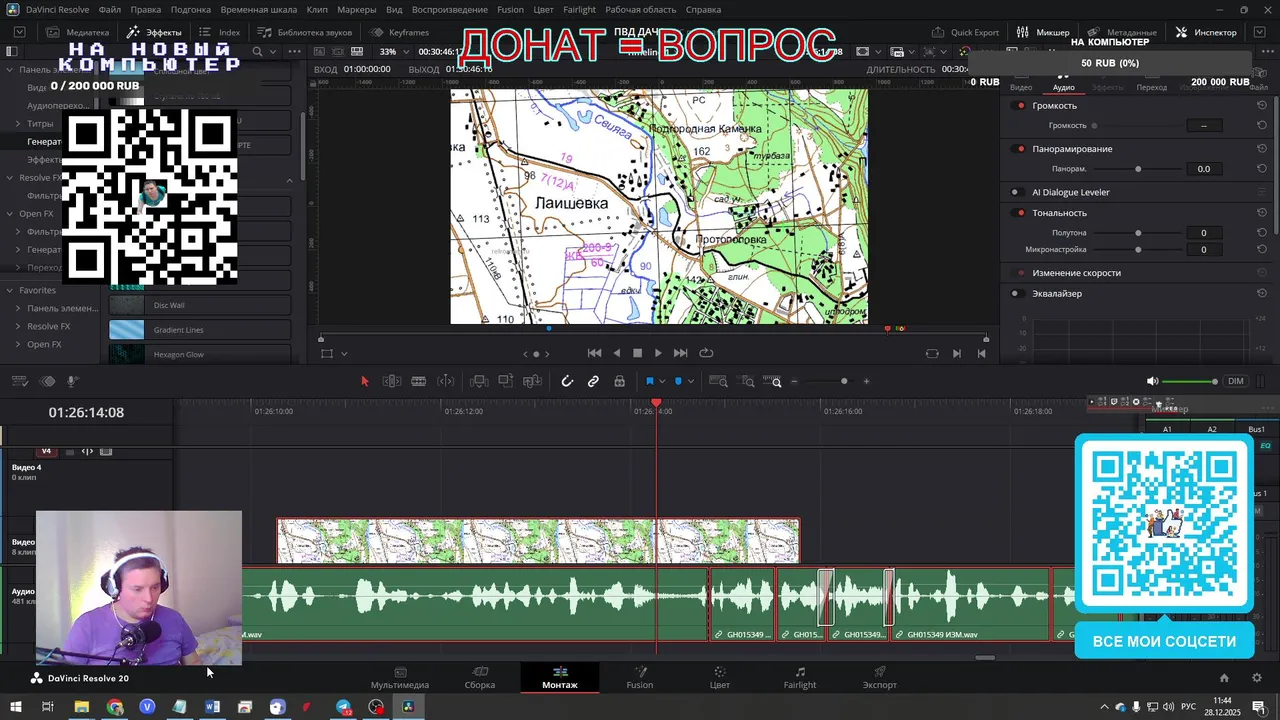The width and height of the screenshot is (1280, 720).
Task: Toggle timeline Snapping magnet icon
Action: pos(567,381)
